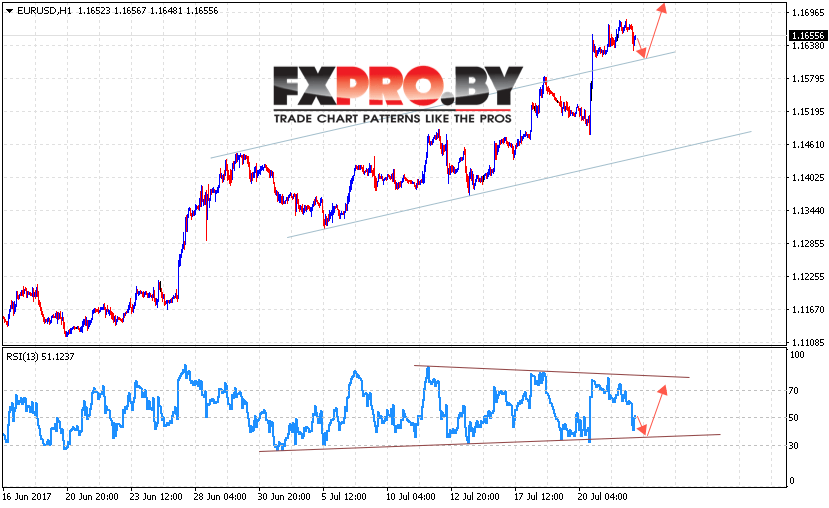
Task: Click price scale value 1.16965
Action: coord(808,13)
